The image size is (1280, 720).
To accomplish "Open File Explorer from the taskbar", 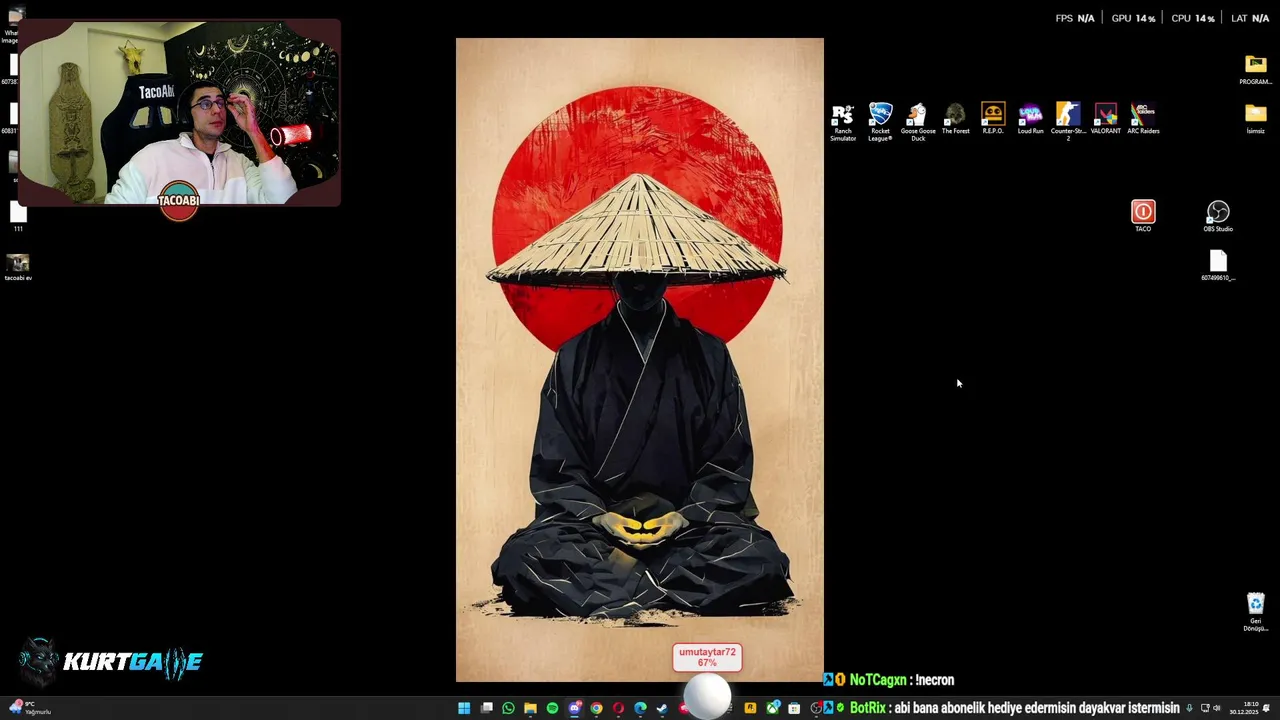I will (530, 708).
